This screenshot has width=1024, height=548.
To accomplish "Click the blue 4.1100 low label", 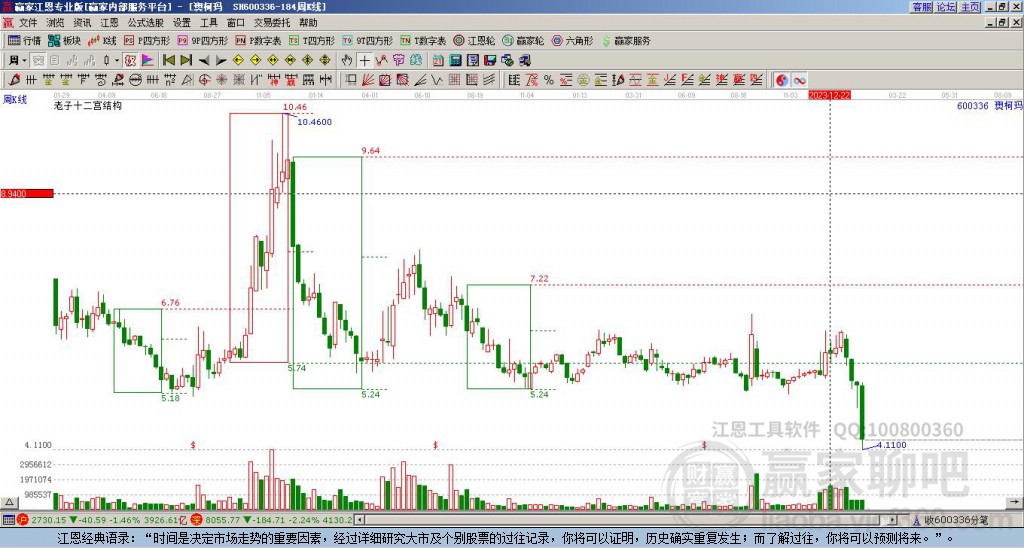I will (891, 445).
